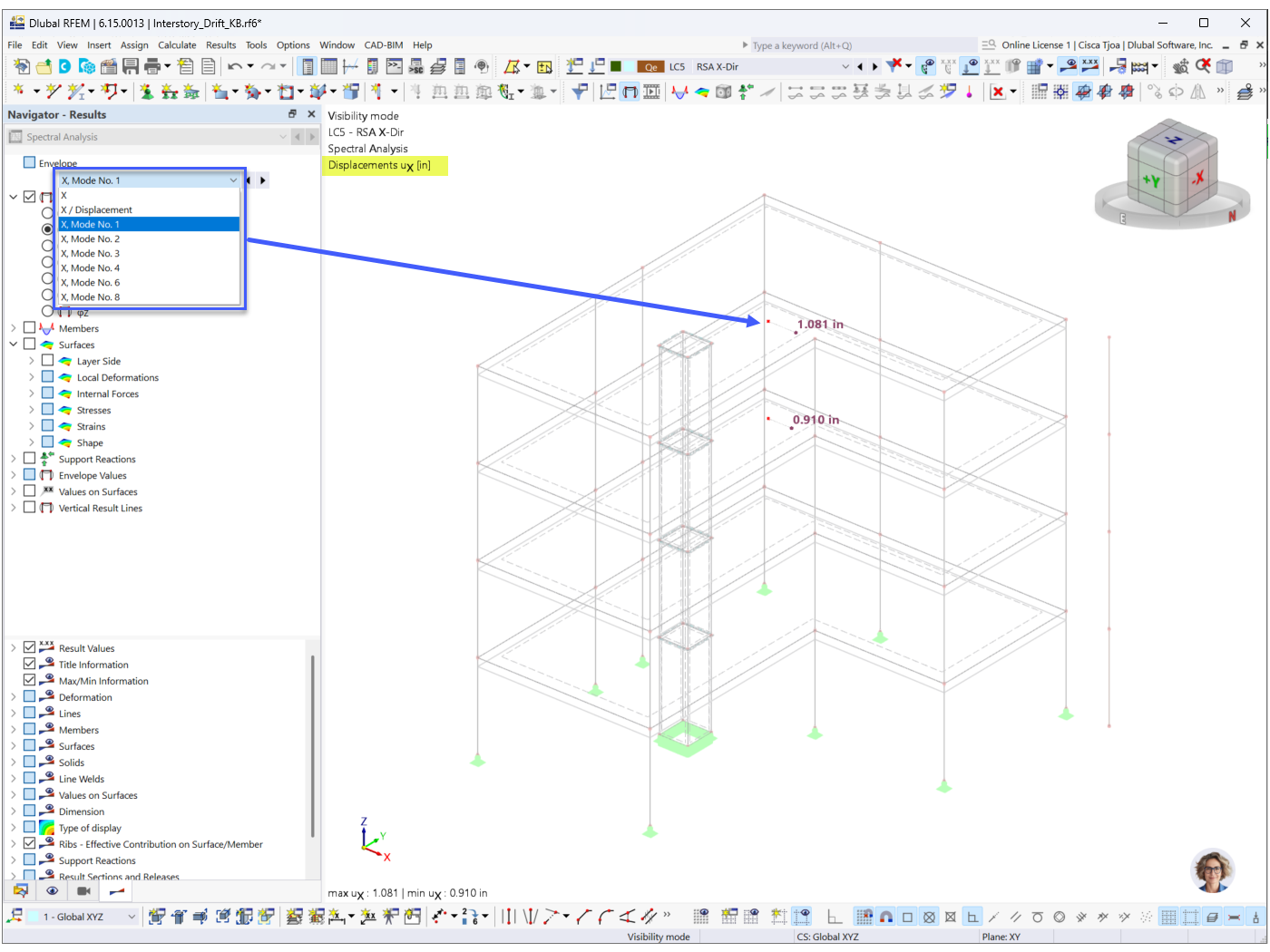Open the Calculate menu

pos(177,44)
